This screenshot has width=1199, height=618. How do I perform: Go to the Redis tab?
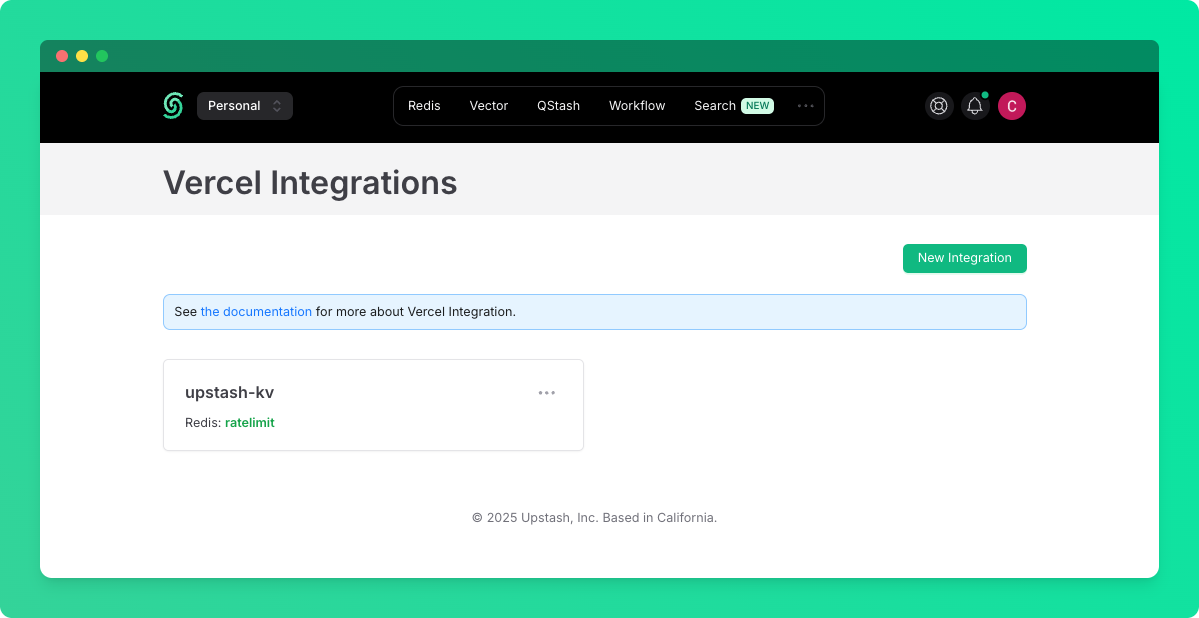pos(424,106)
